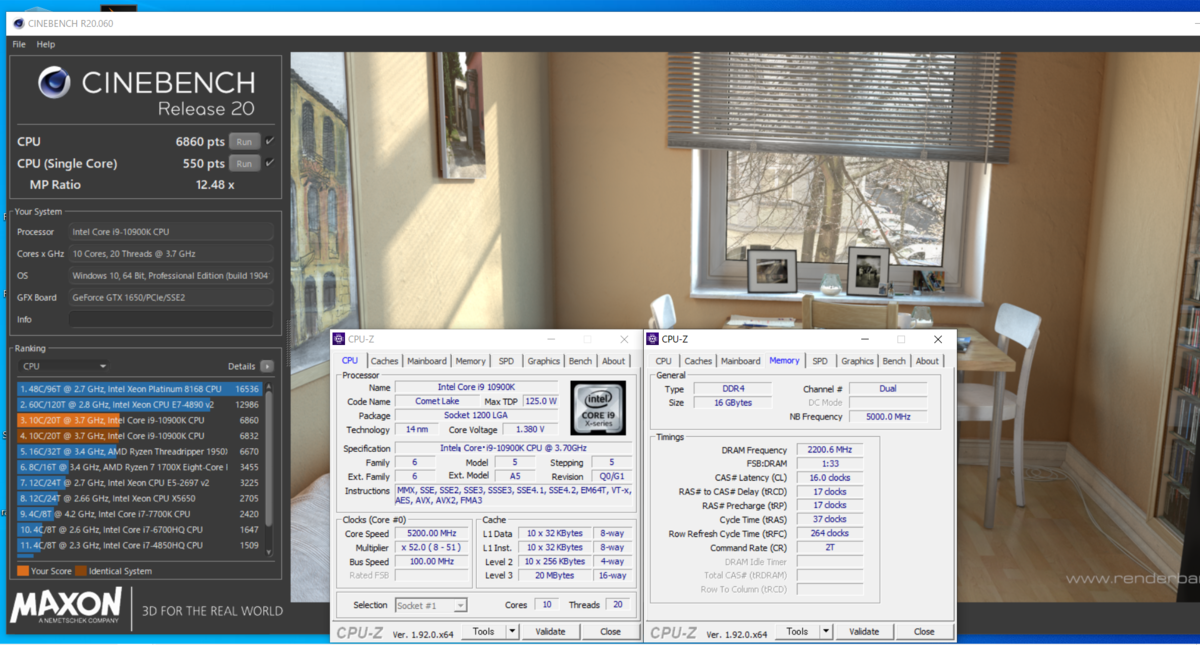
Task: Click the Processor field showing Intel Core i9-10900K CPU
Action: point(171,232)
